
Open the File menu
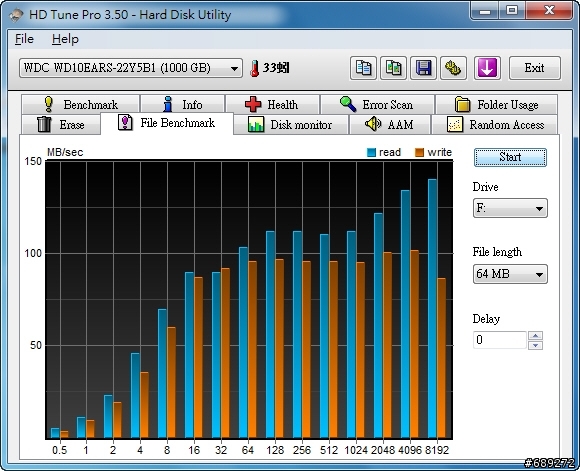pyautogui.click(x=24, y=39)
